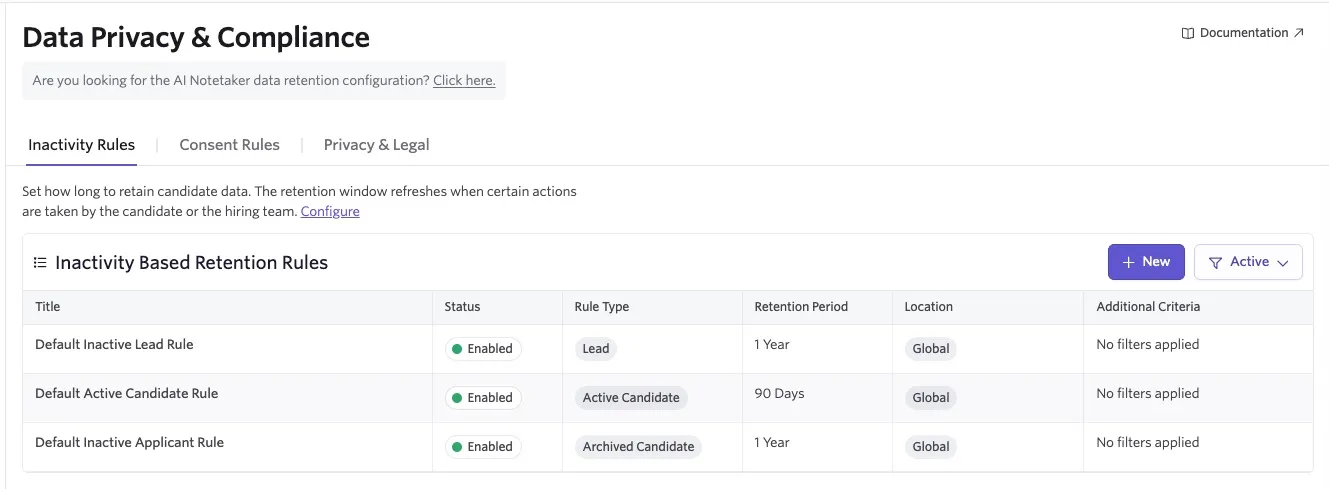Expand the chevron on the Active filter
The height and width of the screenshot is (489, 1329).
tap(1283, 263)
